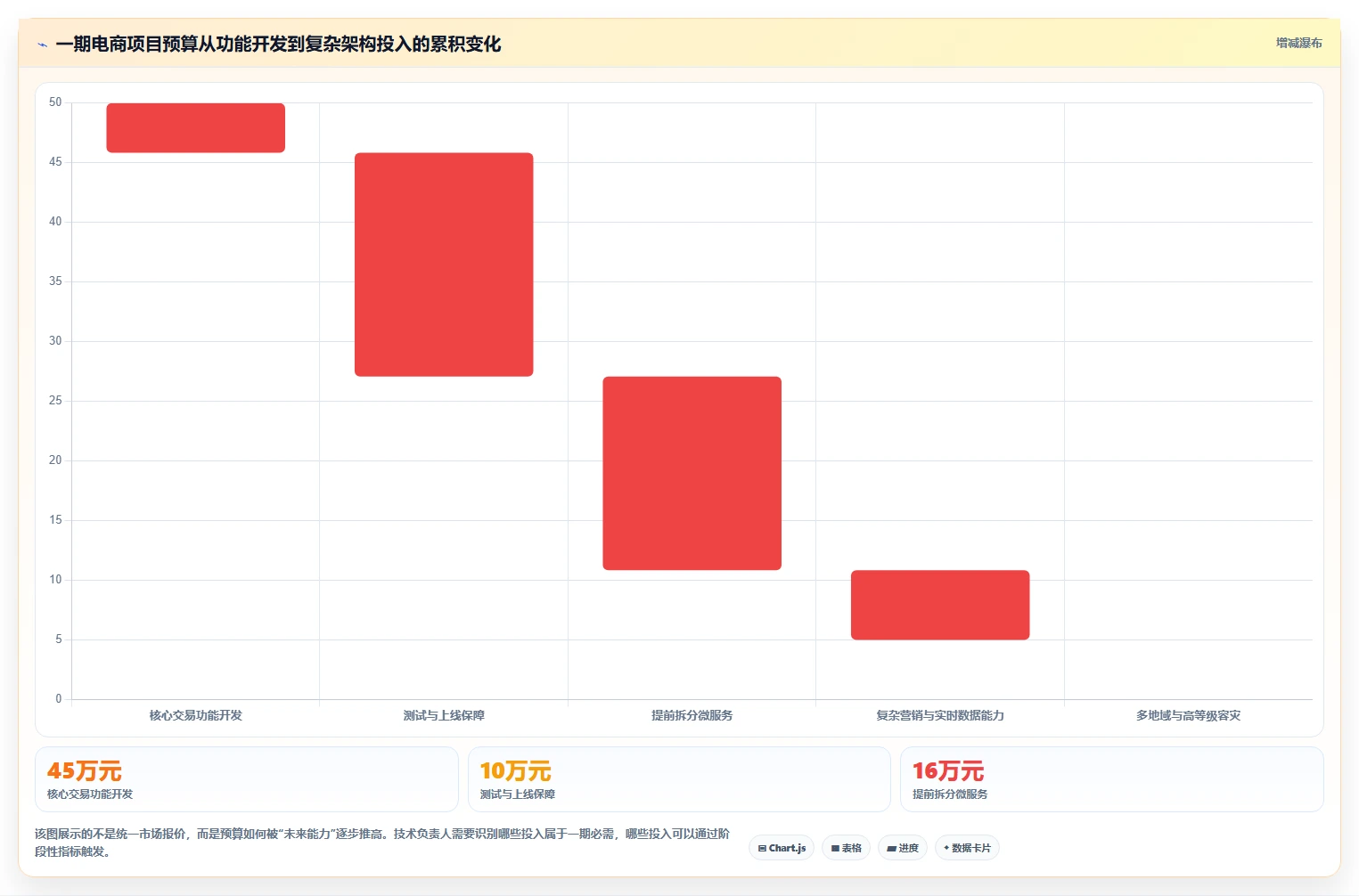
Task: Click the 数据卡片 tag
Action: pyautogui.click(x=967, y=848)
